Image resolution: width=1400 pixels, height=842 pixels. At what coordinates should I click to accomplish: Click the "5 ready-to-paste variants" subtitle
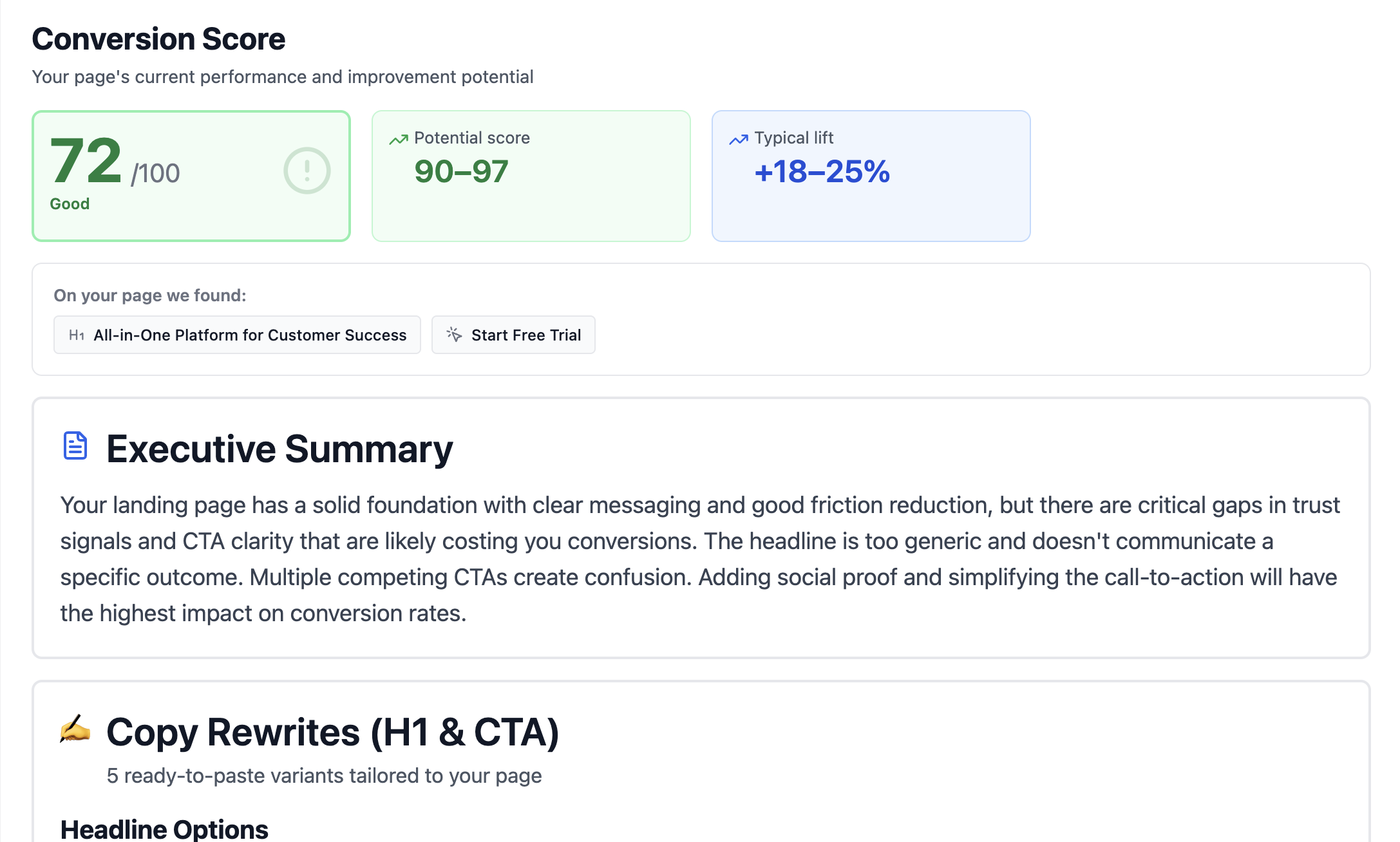324,776
